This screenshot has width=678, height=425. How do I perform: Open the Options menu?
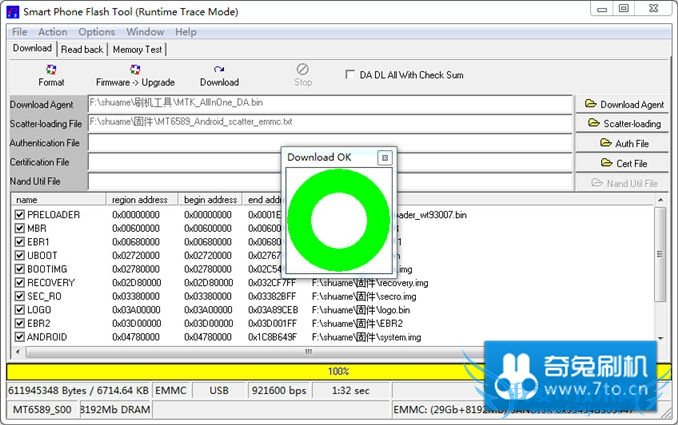pos(97,32)
